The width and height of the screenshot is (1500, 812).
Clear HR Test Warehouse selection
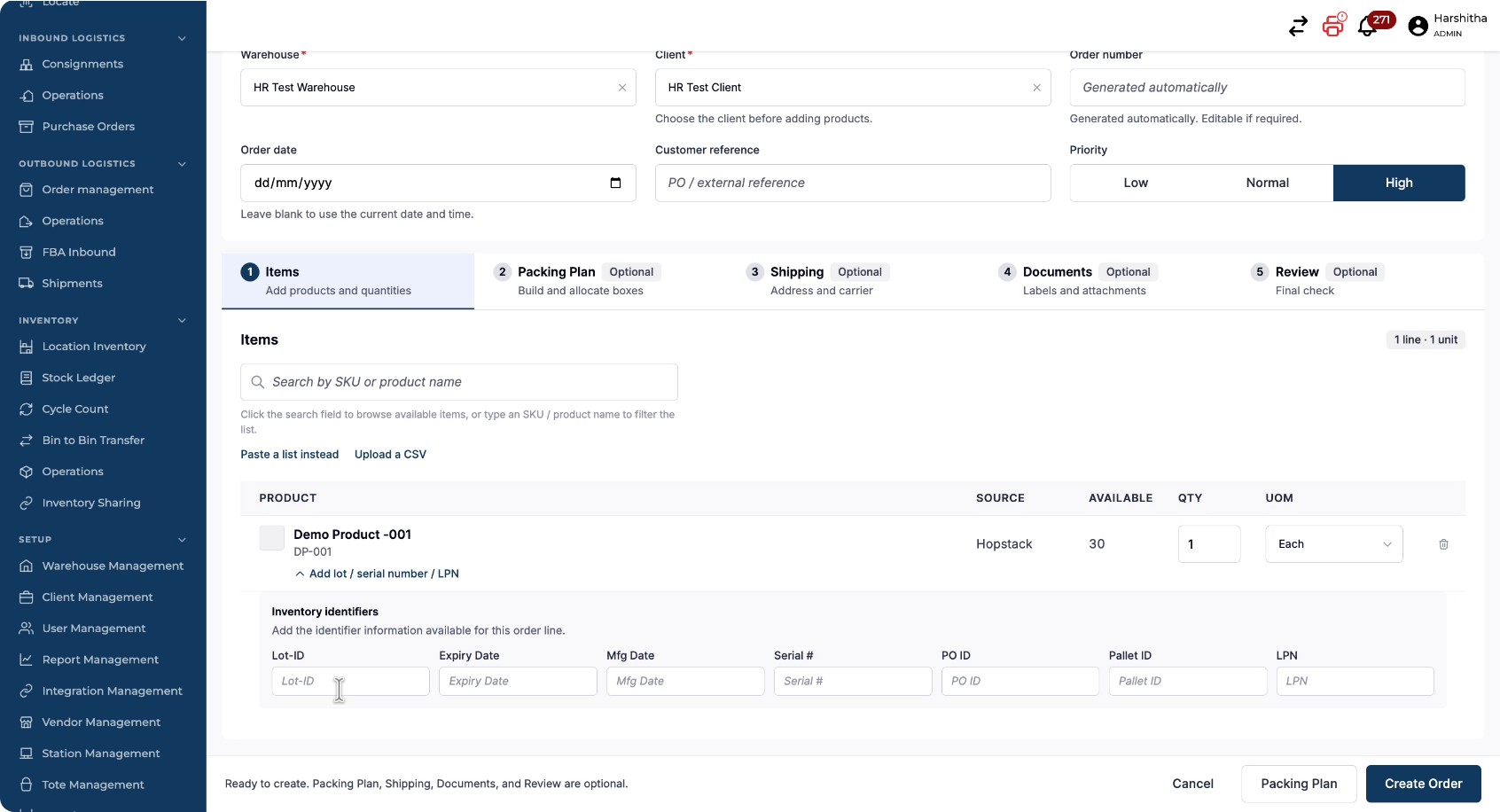622,88
